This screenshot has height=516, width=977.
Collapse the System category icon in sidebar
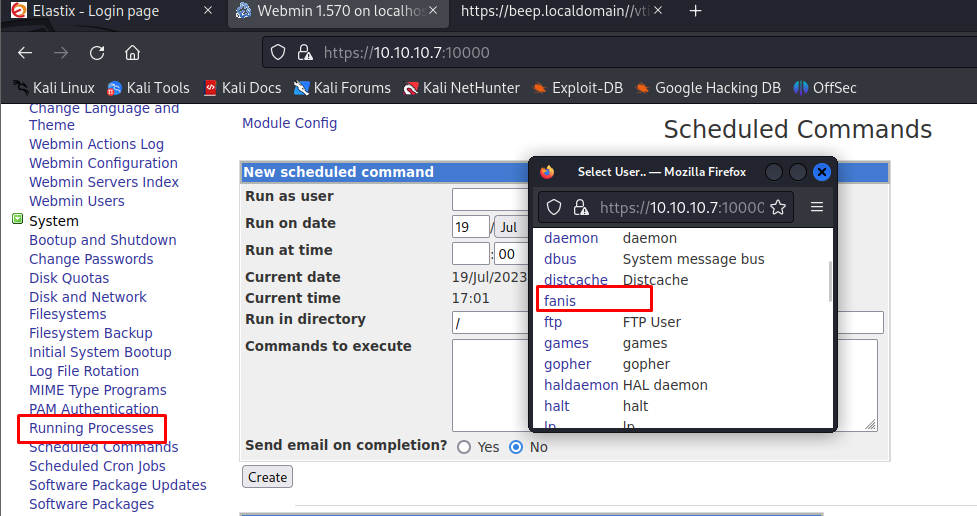17,219
